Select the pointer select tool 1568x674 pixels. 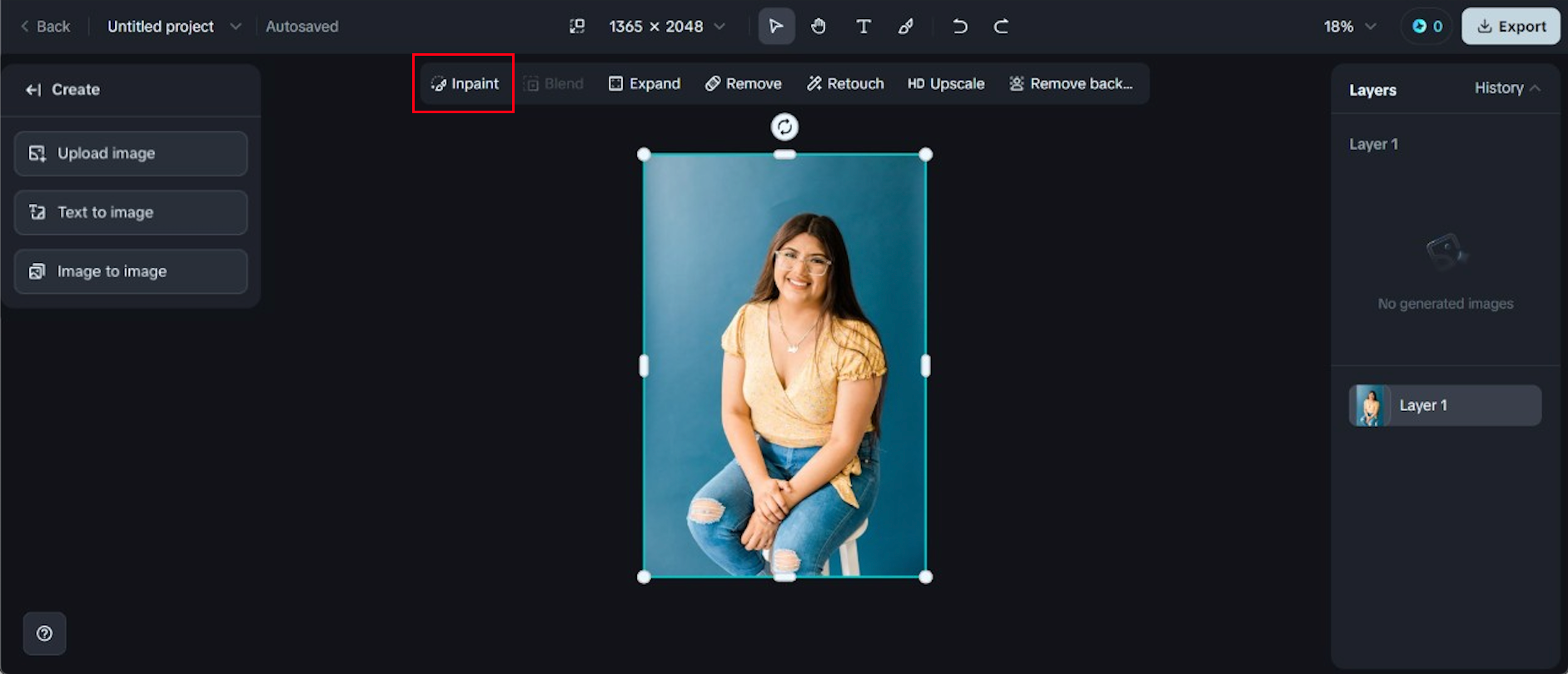pos(776,27)
